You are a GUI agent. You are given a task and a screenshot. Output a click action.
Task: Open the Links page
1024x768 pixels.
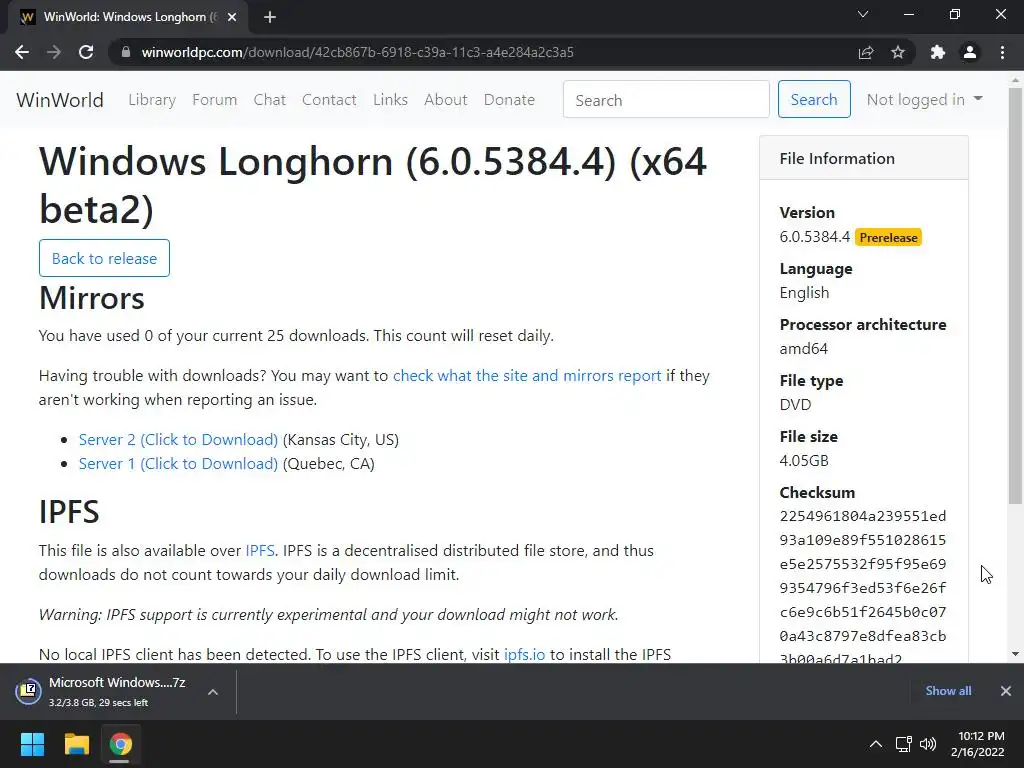click(x=391, y=100)
